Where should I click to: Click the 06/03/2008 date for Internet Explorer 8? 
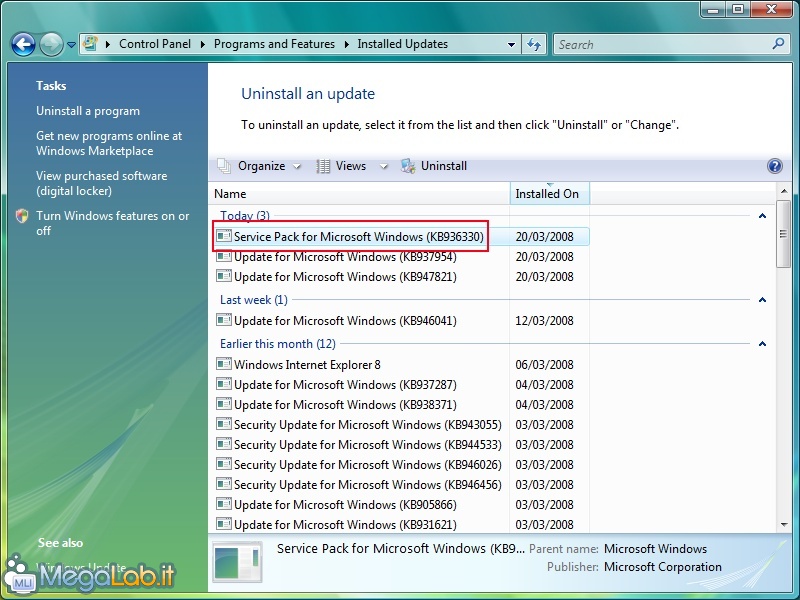pos(544,364)
